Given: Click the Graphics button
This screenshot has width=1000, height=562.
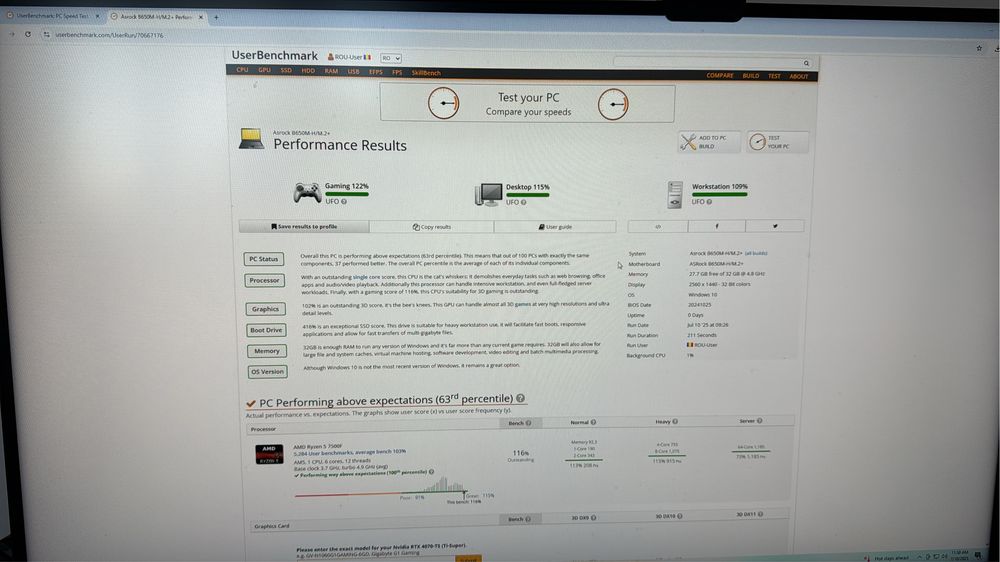Looking at the screenshot, I should pyautogui.click(x=265, y=309).
